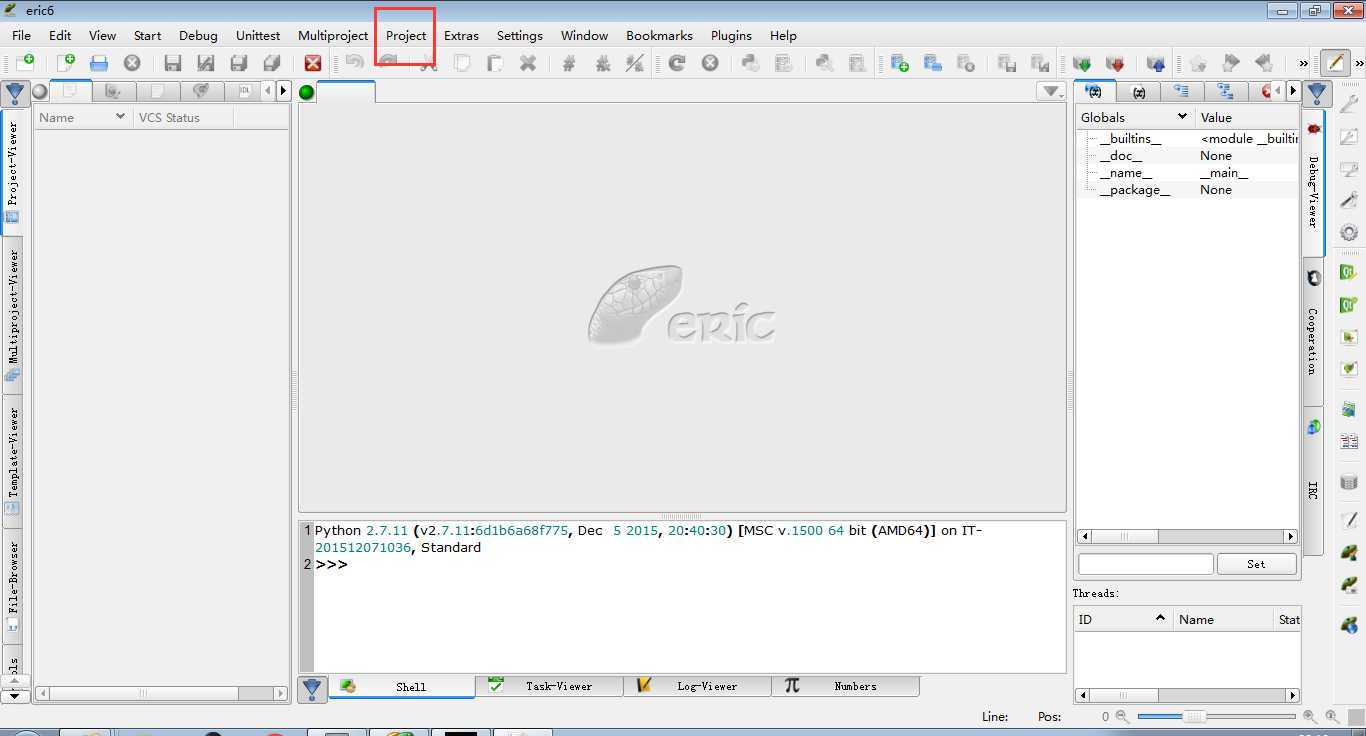The image size is (1366, 736).
Task: Open the Multiproject-Viewer side tab
Action: tap(14, 314)
